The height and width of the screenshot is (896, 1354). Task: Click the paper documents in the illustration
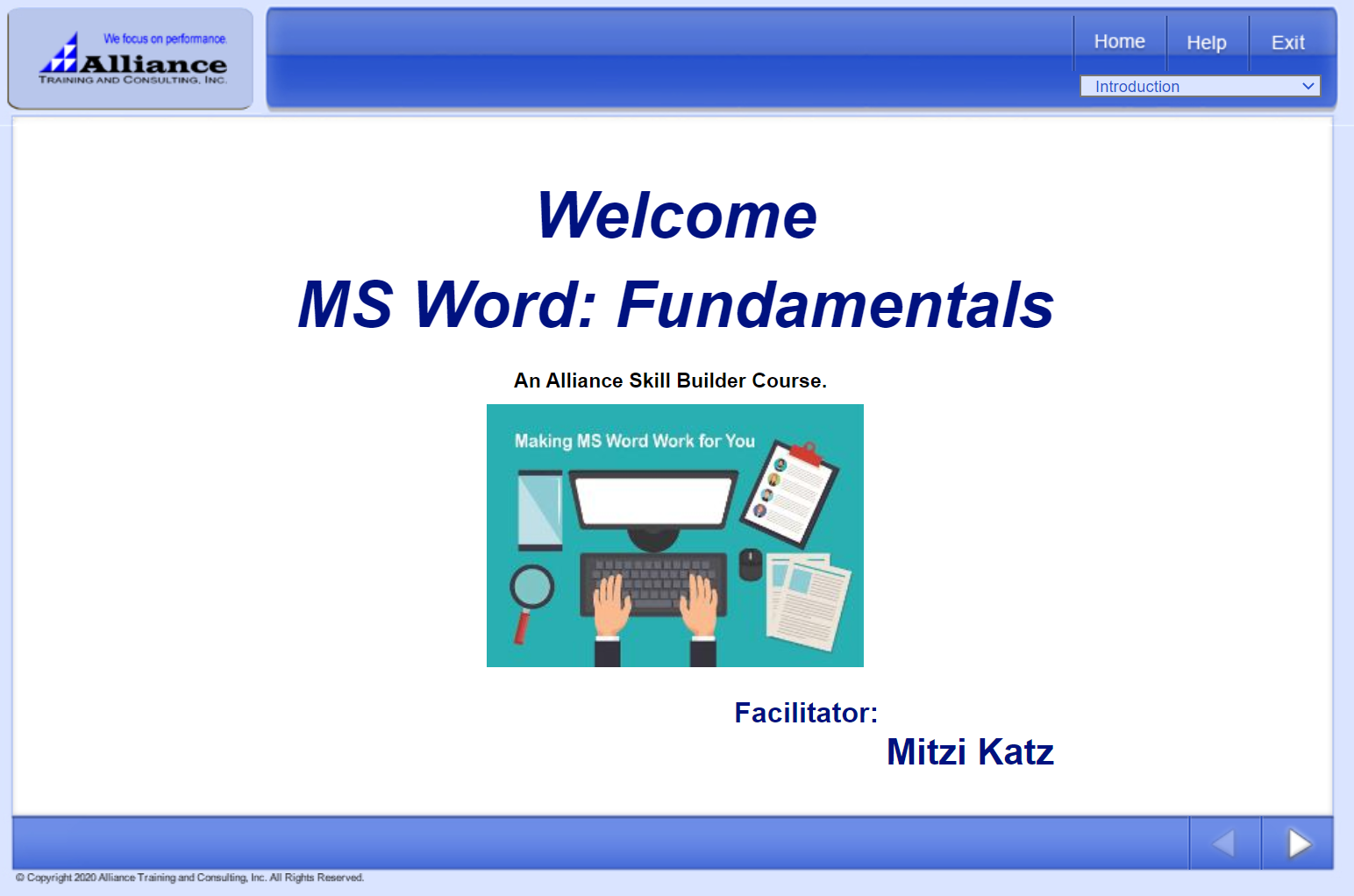pyautogui.click(x=807, y=601)
